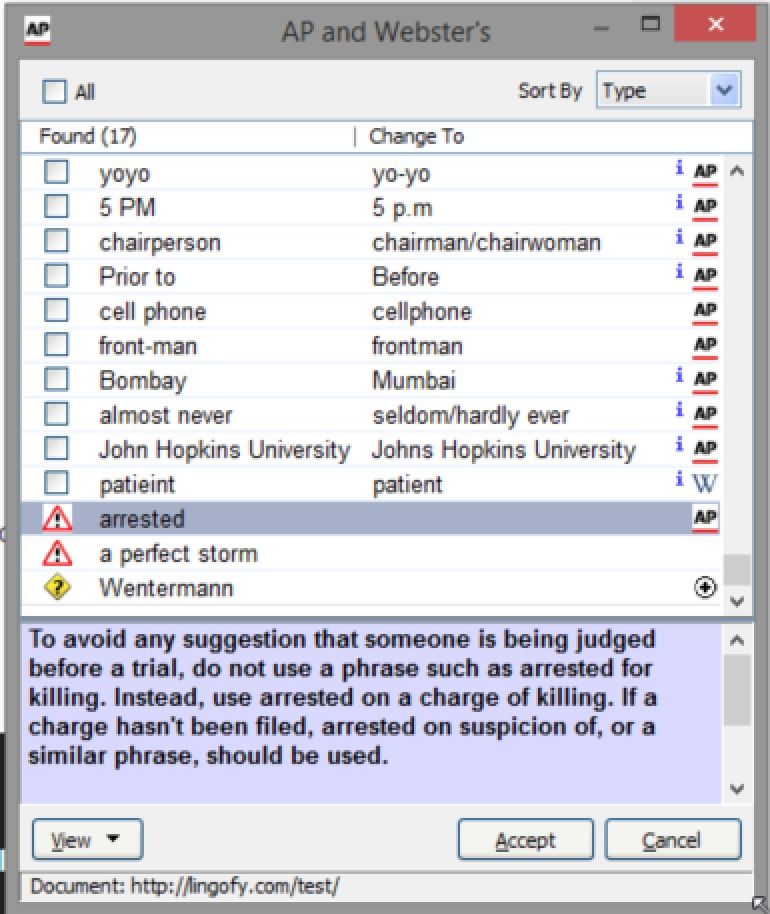Check the patieint checkbox
Screen dimensions: 770x914
click(x=56, y=483)
